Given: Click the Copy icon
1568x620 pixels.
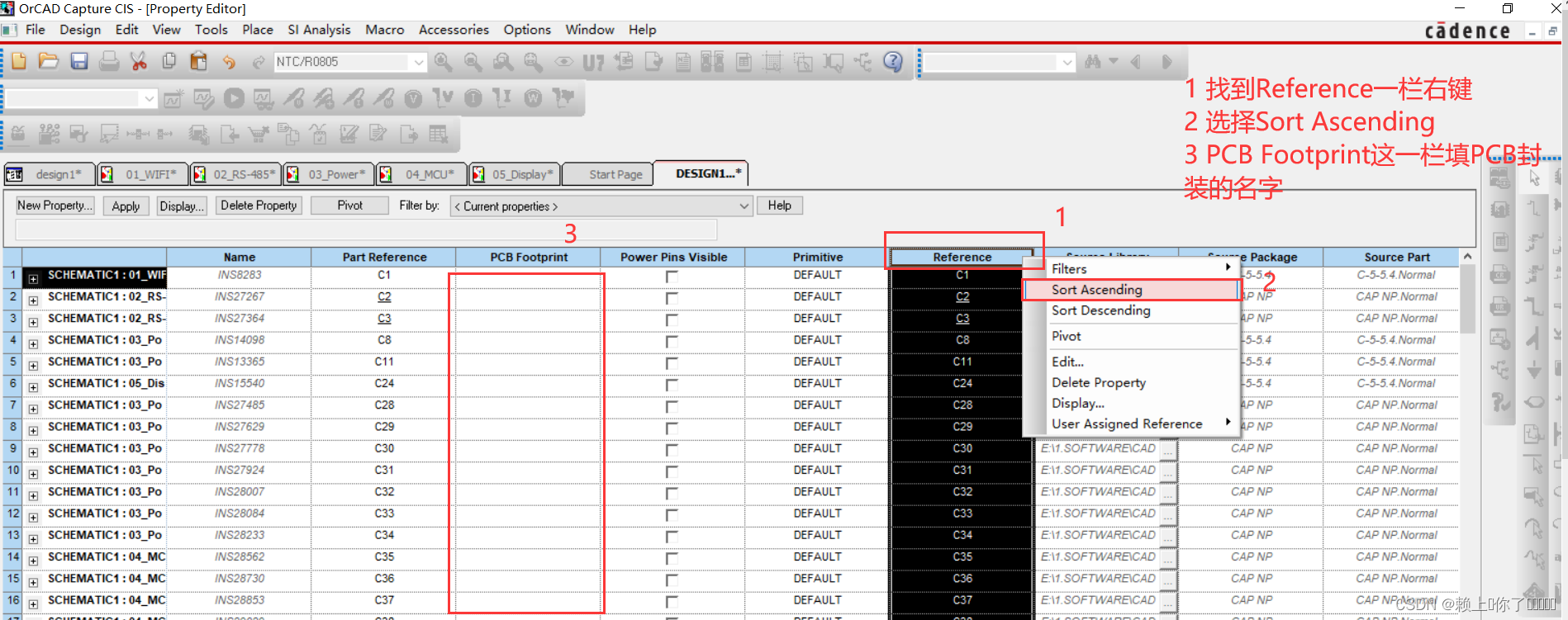Looking at the screenshot, I should tap(169, 62).
